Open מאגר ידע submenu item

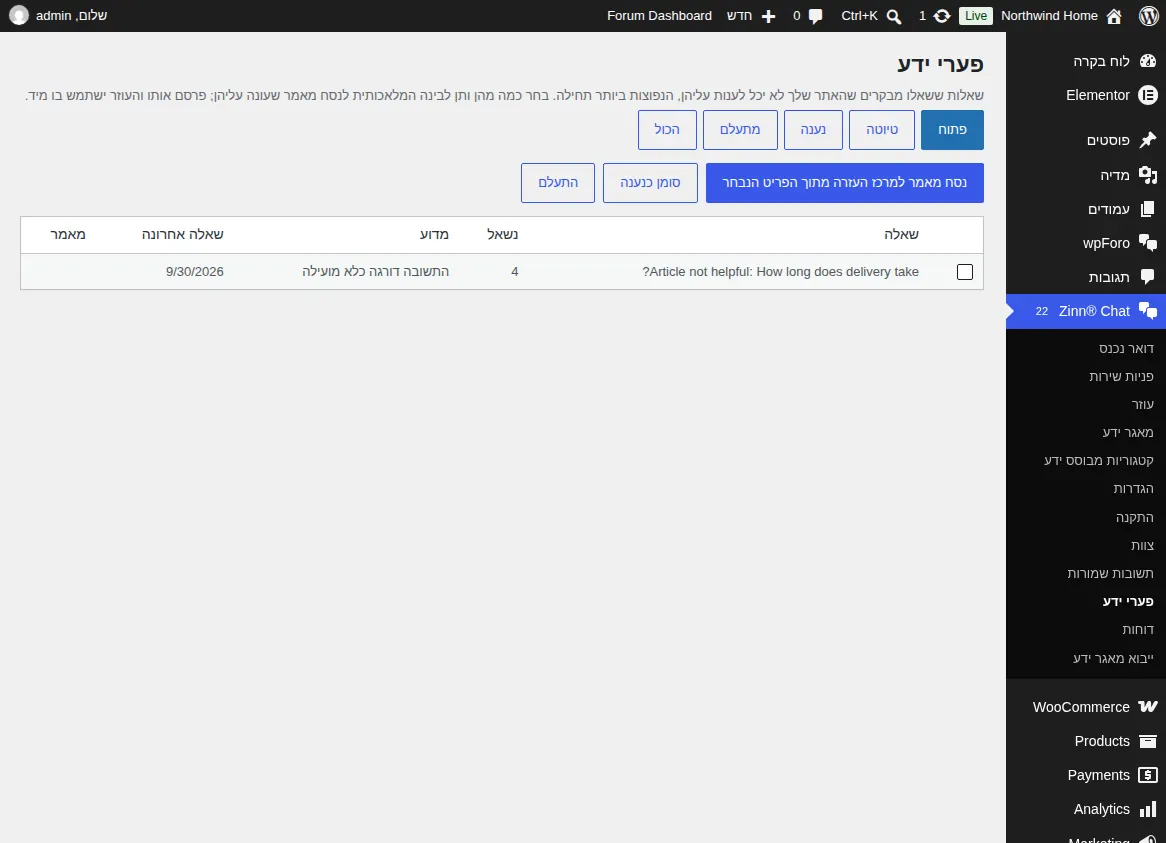(x=1127, y=433)
